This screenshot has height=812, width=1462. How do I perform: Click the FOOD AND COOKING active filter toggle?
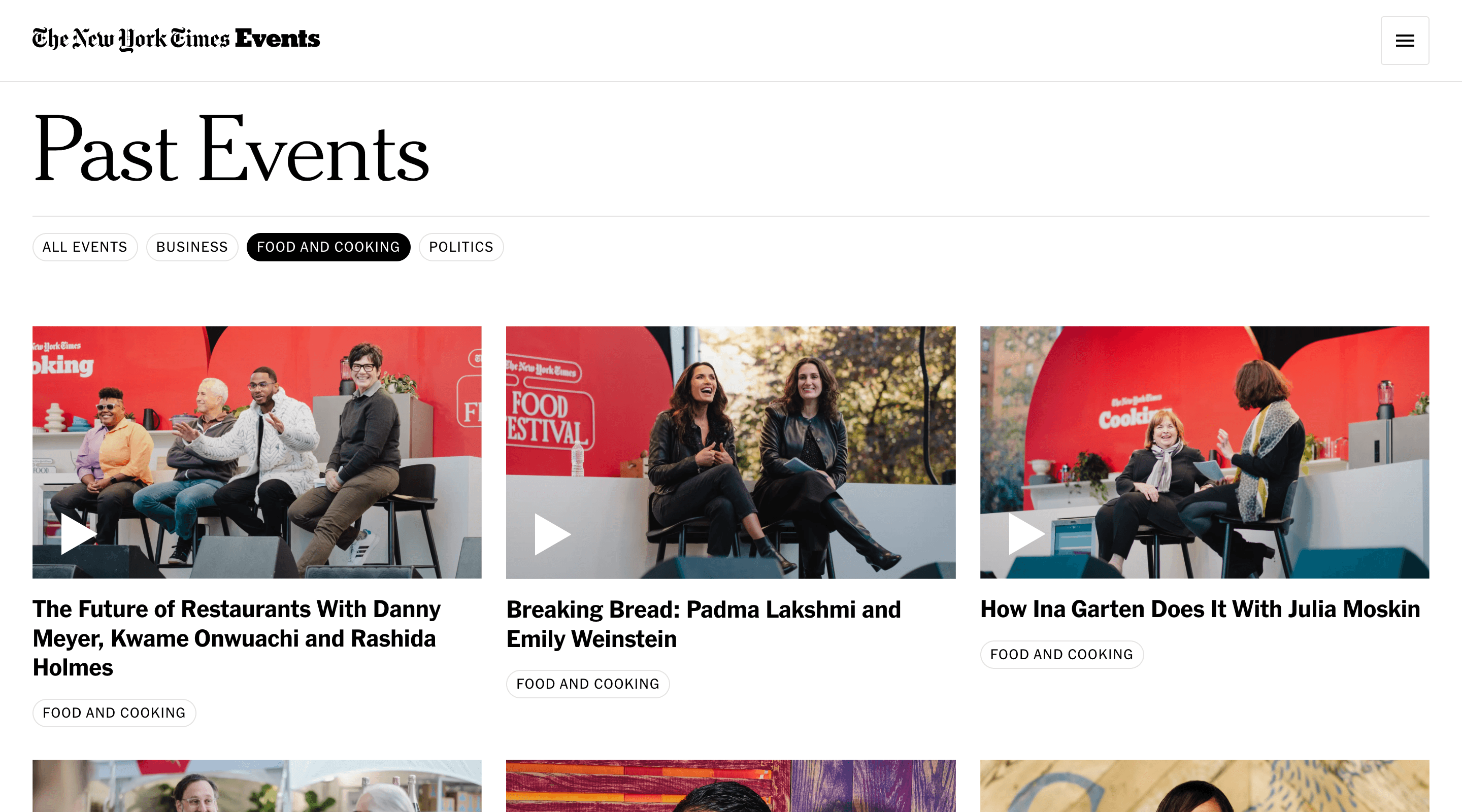tap(328, 246)
